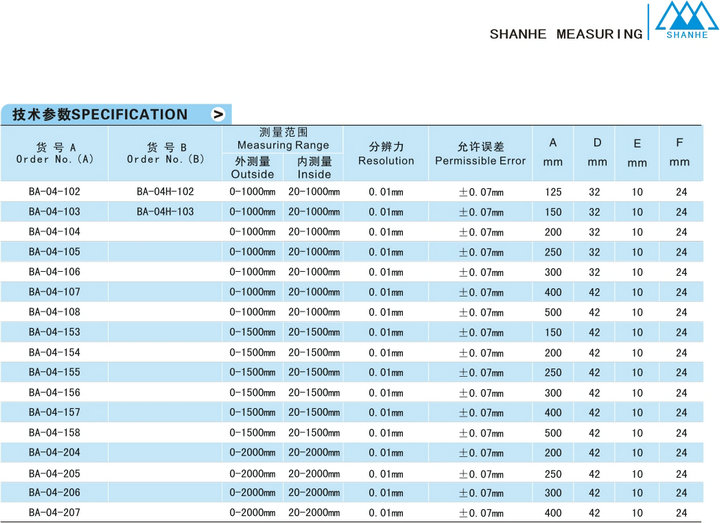Click the Order No. (B) column header
The width and height of the screenshot is (720, 523).
[165, 153]
